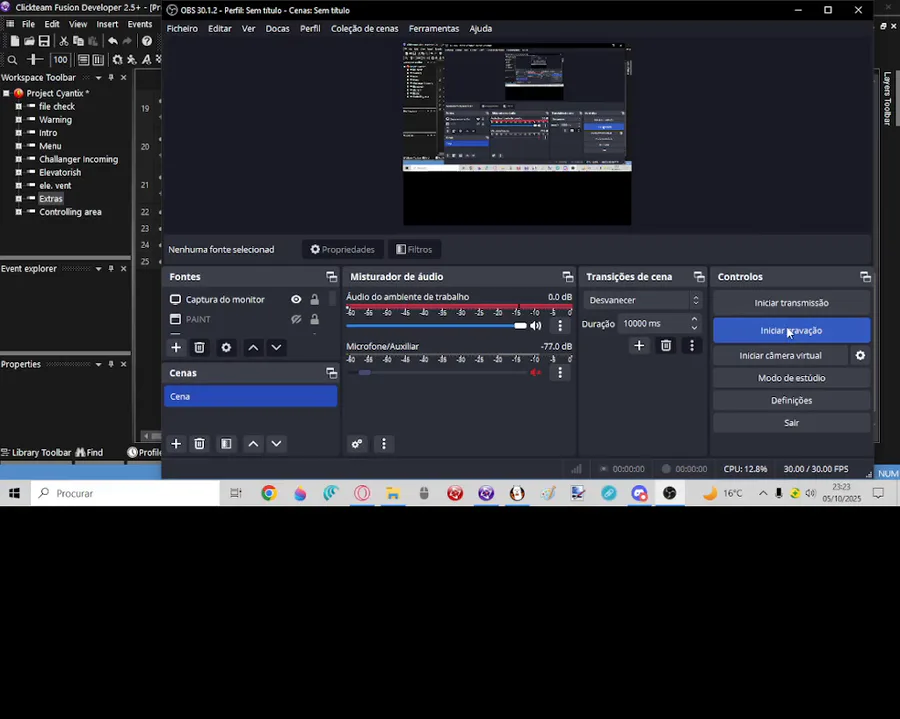The height and width of the screenshot is (719, 900).
Task: Click Sair to exit OBS
Action: (792, 423)
